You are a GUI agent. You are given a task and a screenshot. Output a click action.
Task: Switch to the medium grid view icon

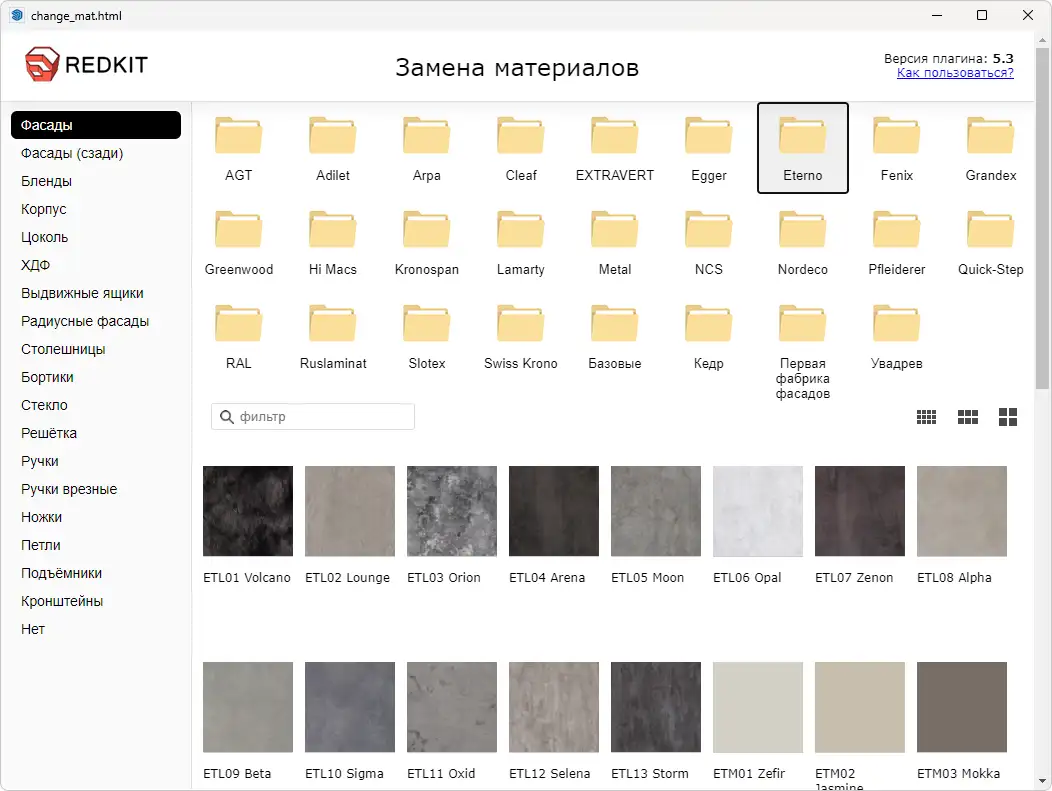(967, 416)
